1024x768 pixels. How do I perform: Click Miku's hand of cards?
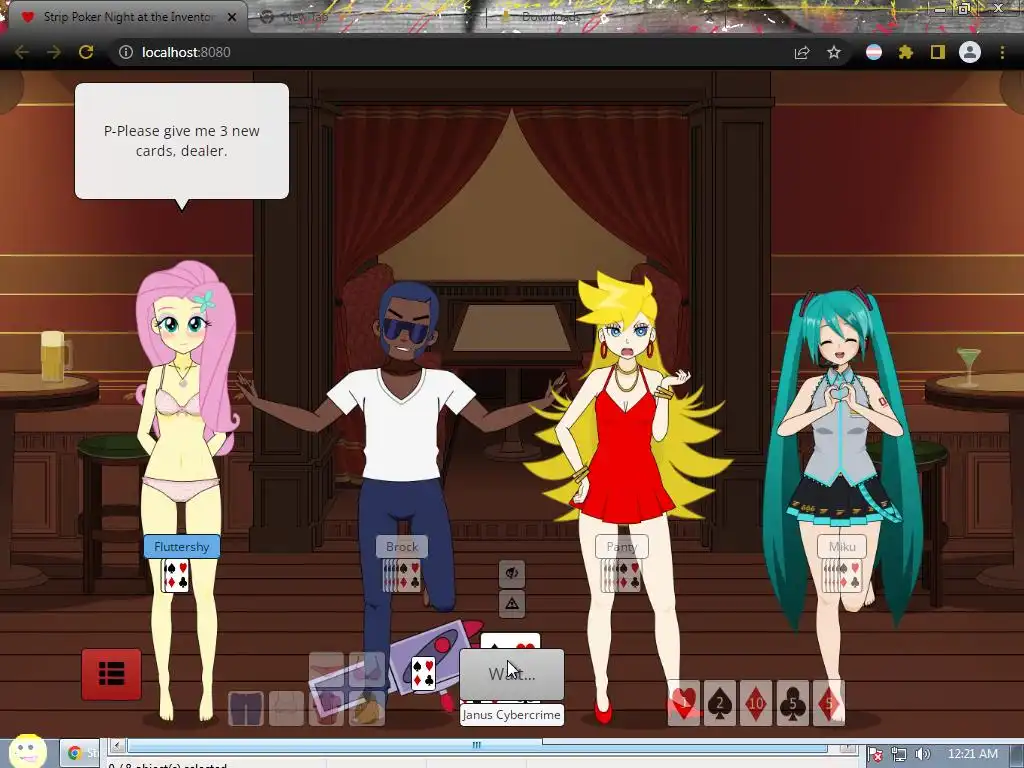pos(841,575)
